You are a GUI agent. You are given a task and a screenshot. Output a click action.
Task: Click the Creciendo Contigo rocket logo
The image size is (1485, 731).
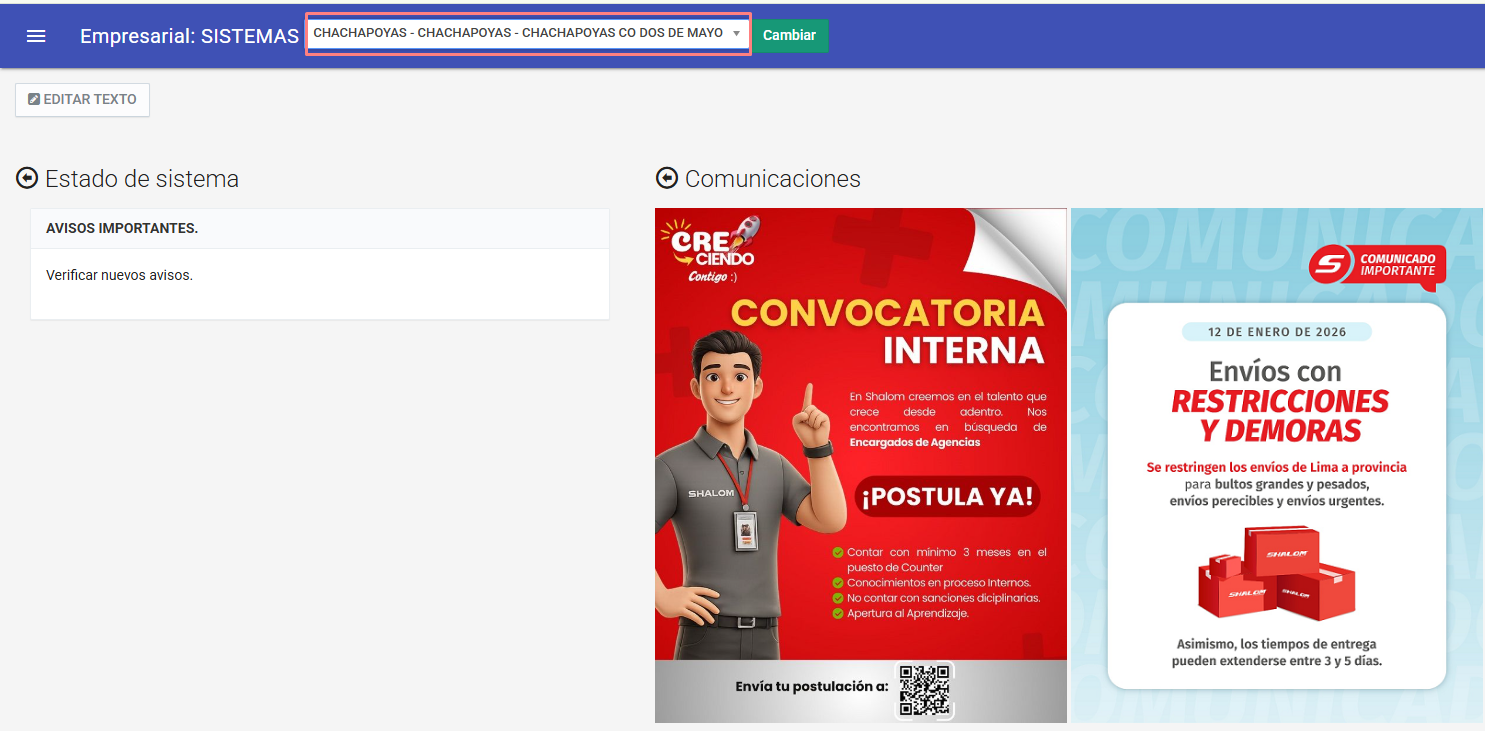[x=711, y=249]
